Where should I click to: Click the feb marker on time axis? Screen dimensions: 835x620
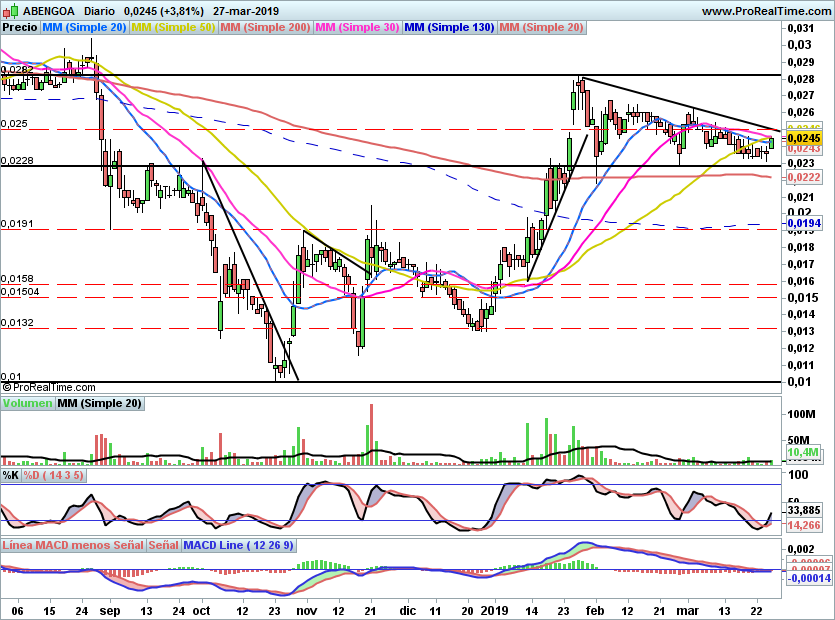point(595,610)
